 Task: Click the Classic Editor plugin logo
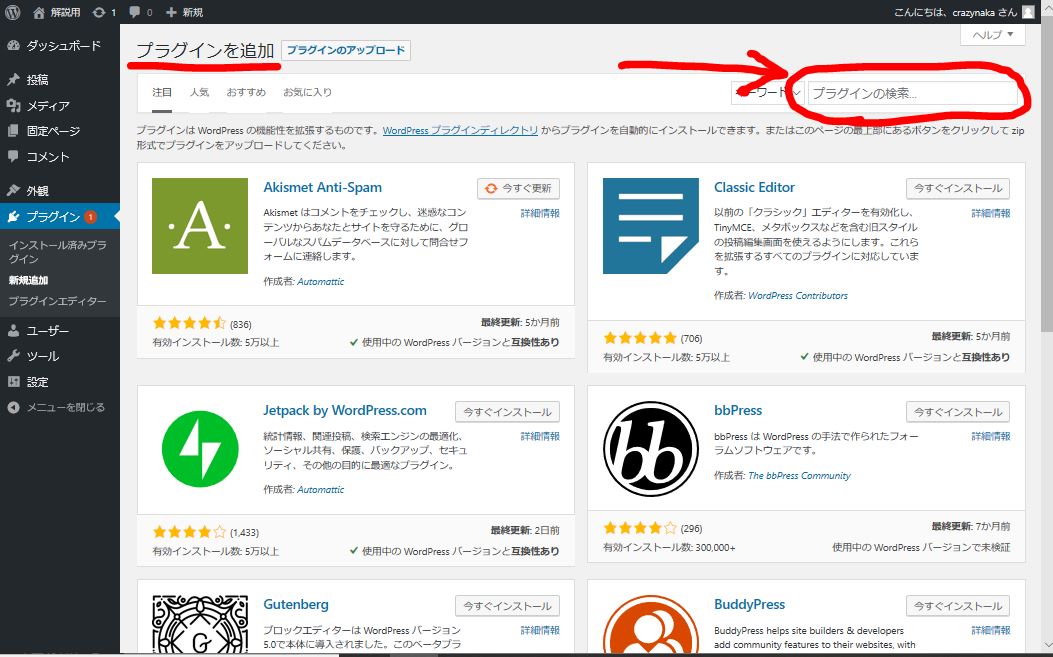(651, 226)
